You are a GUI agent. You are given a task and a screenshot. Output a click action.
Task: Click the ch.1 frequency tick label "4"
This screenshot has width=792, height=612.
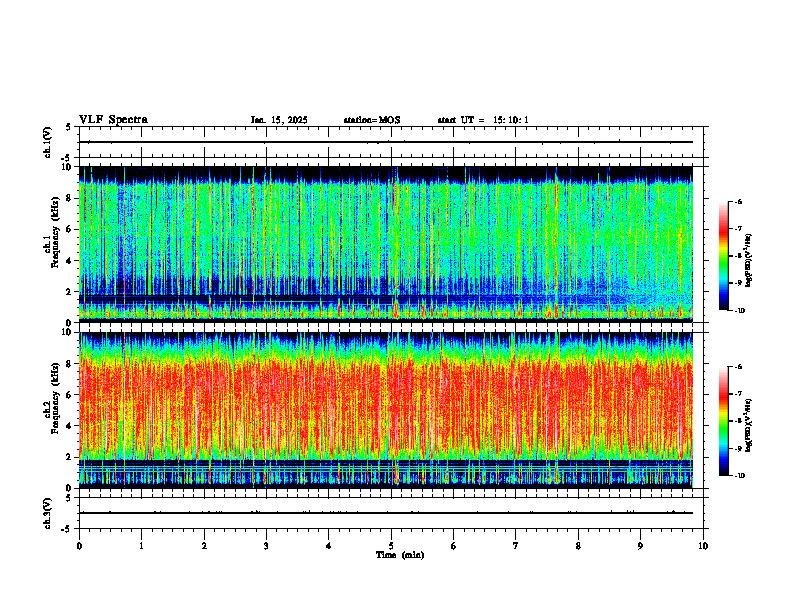(x=70, y=261)
